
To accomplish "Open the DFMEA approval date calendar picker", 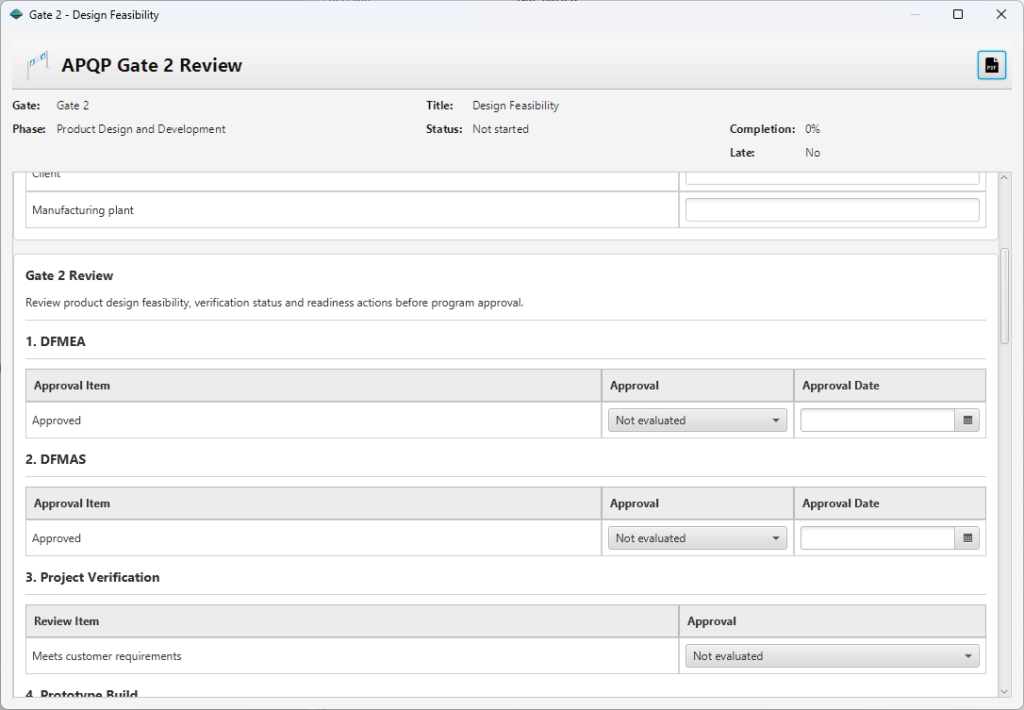I will (x=967, y=421).
